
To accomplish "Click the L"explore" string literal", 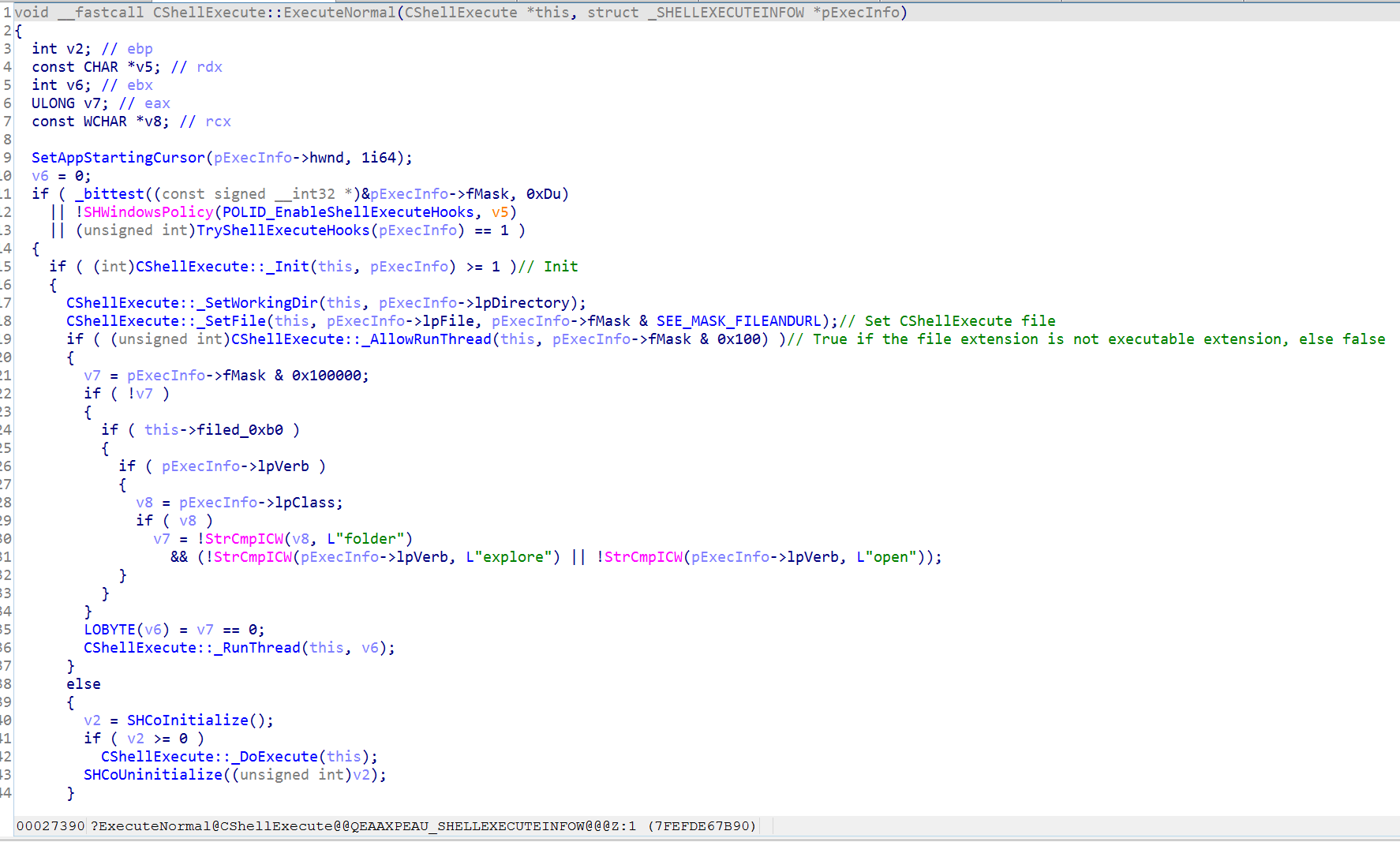I will [508, 557].
